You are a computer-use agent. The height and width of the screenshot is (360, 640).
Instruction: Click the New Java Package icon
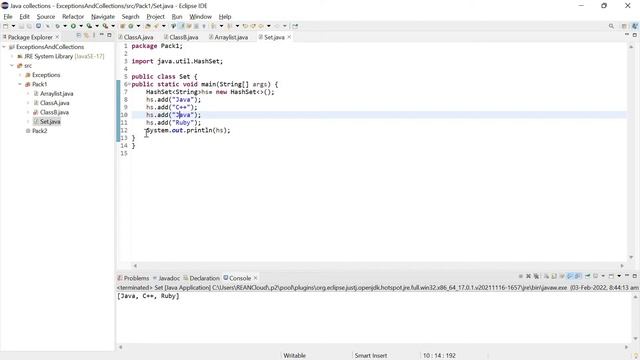click(x=122, y=26)
